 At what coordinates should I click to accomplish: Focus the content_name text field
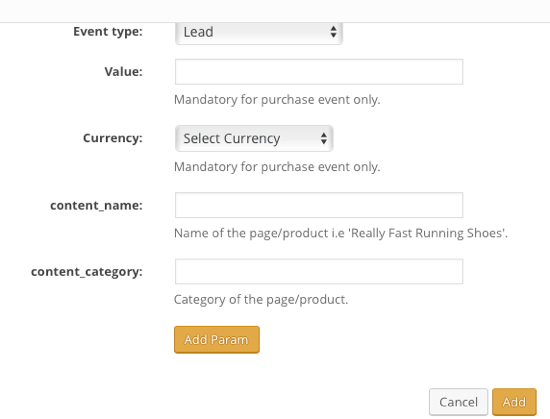319,205
